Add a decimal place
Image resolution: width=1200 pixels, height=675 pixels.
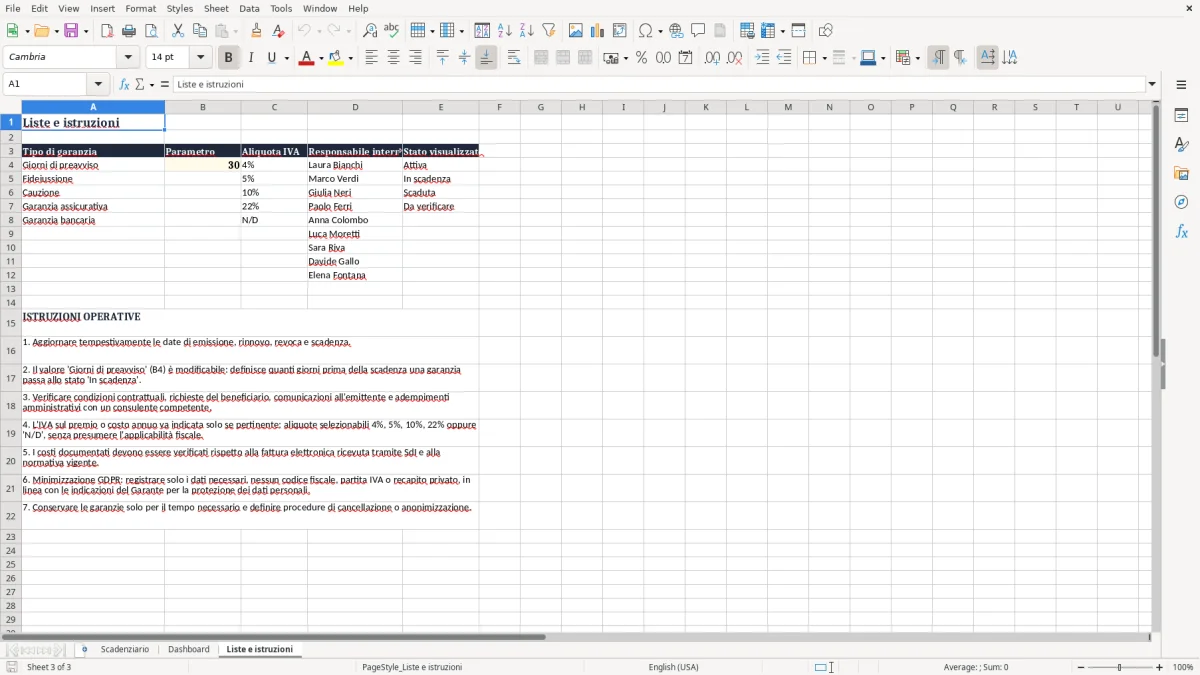(712, 58)
